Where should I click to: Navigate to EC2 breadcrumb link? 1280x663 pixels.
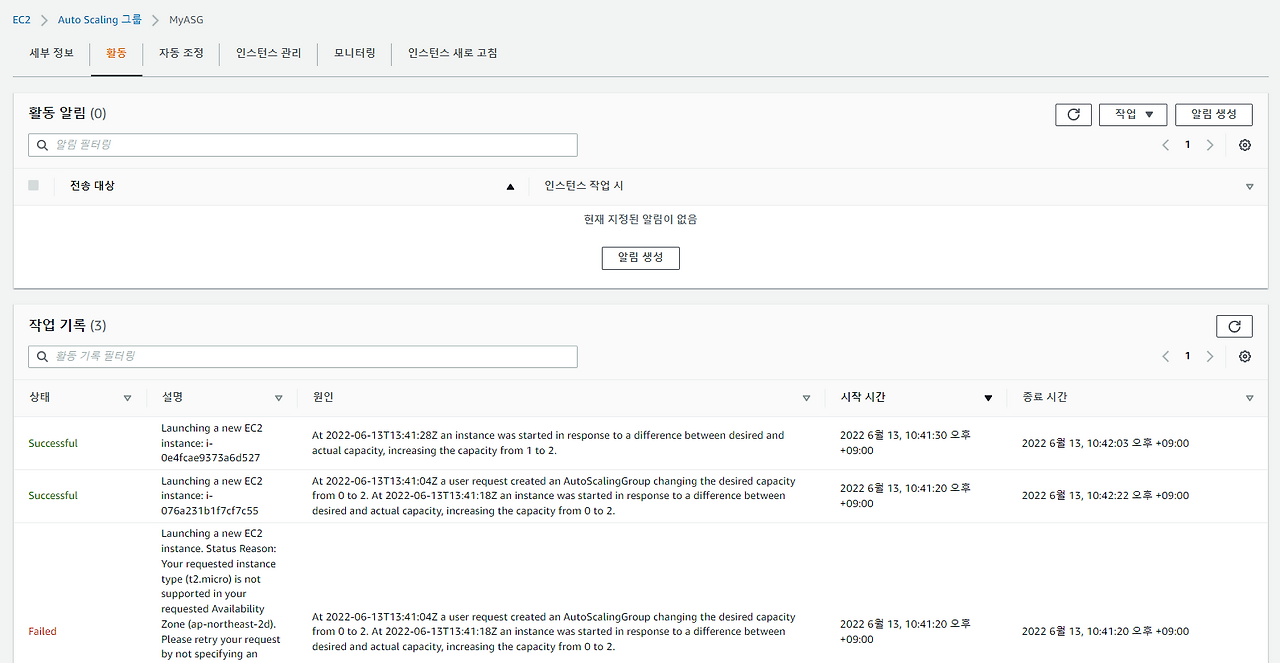click(x=22, y=19)
